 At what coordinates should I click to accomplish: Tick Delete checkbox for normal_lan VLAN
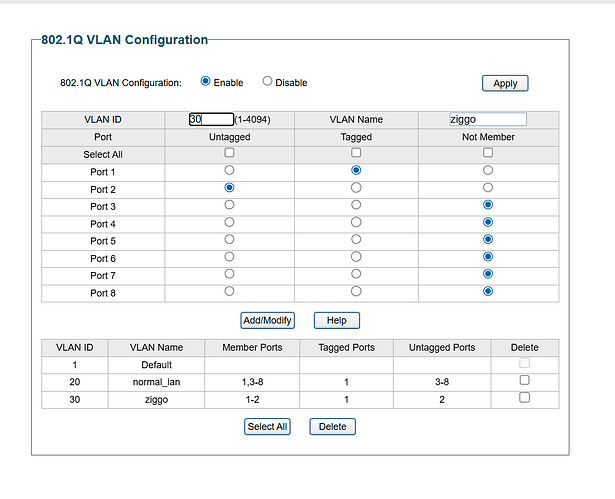click(525, 380)
